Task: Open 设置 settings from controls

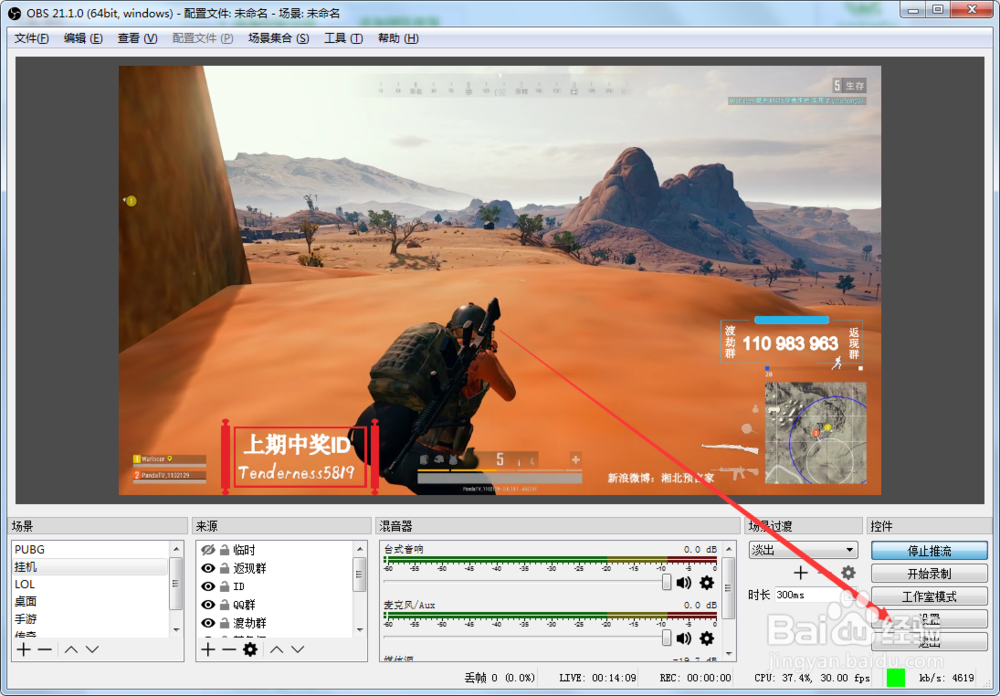Action: (929, 619)
